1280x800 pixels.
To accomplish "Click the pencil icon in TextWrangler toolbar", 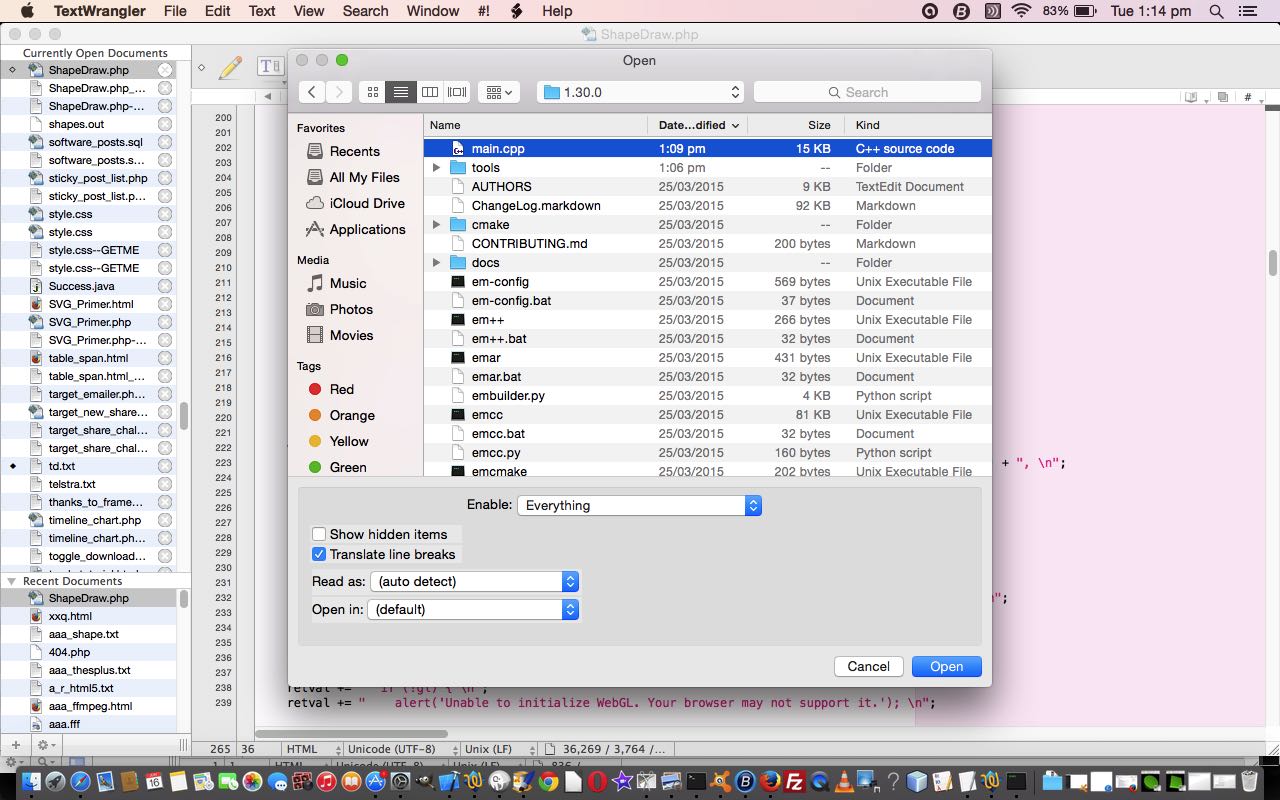I will 230,67.
